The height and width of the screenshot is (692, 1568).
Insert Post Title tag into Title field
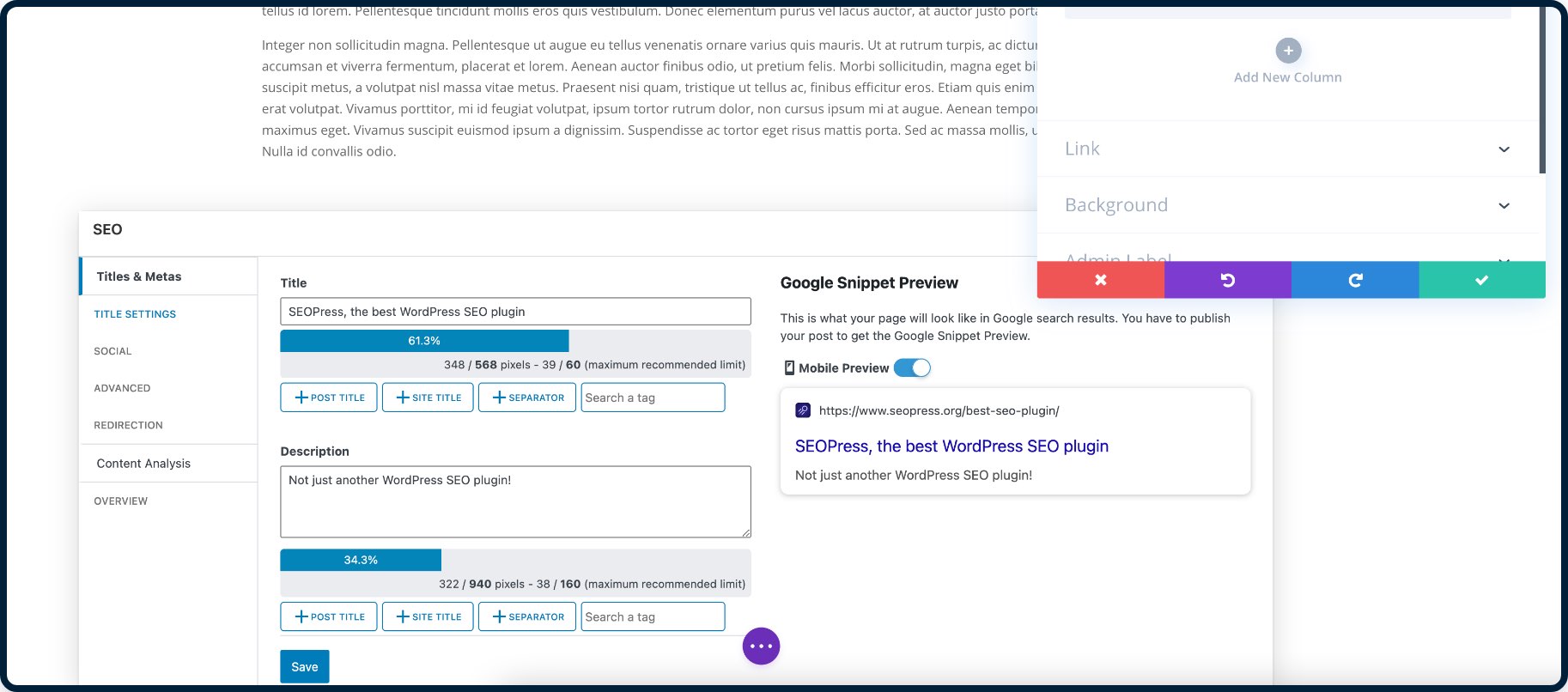pos(329,398)
